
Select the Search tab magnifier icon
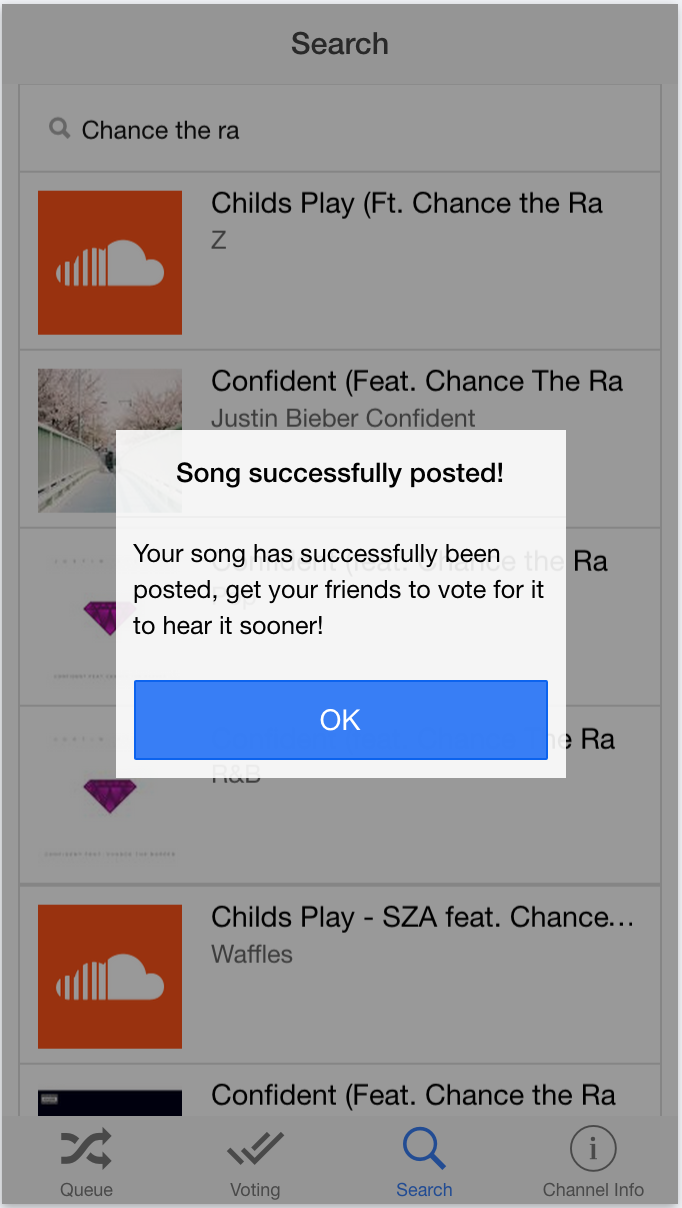coord(424,1151)
